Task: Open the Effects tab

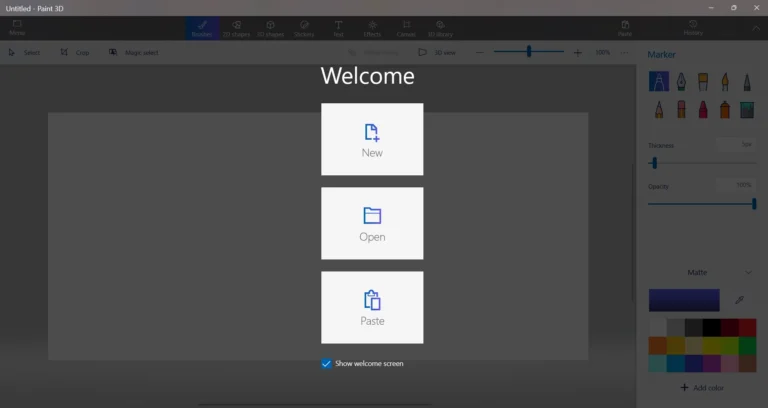Action: pyautogui.click(x=372, y=28)
